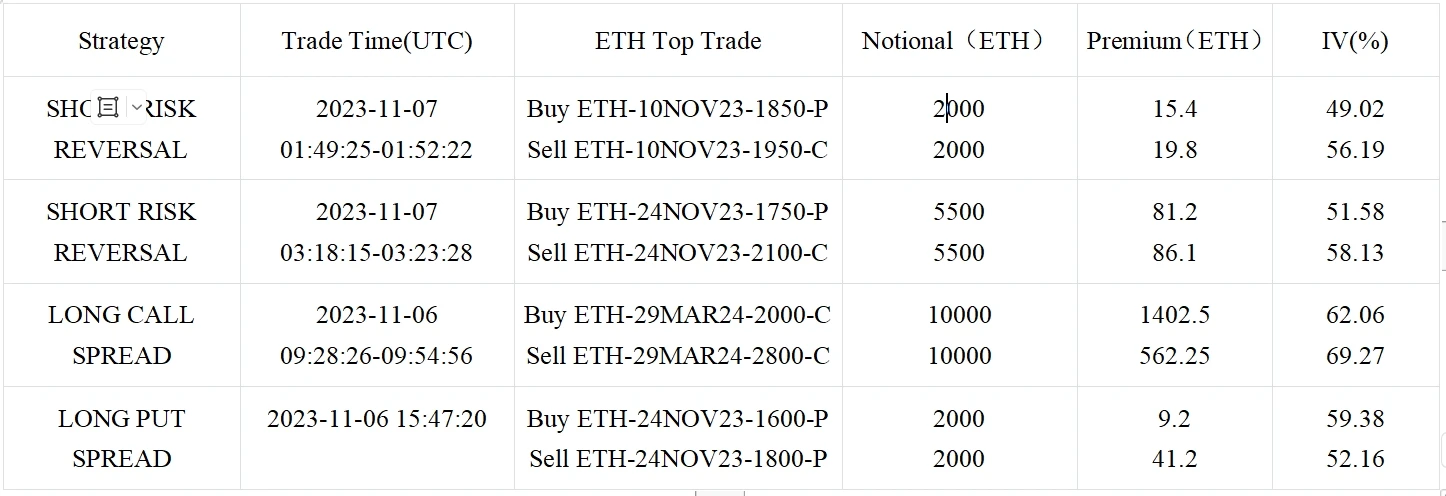
Task: Click the 03:18:15-03:23:28 time range
Action: 377,253
